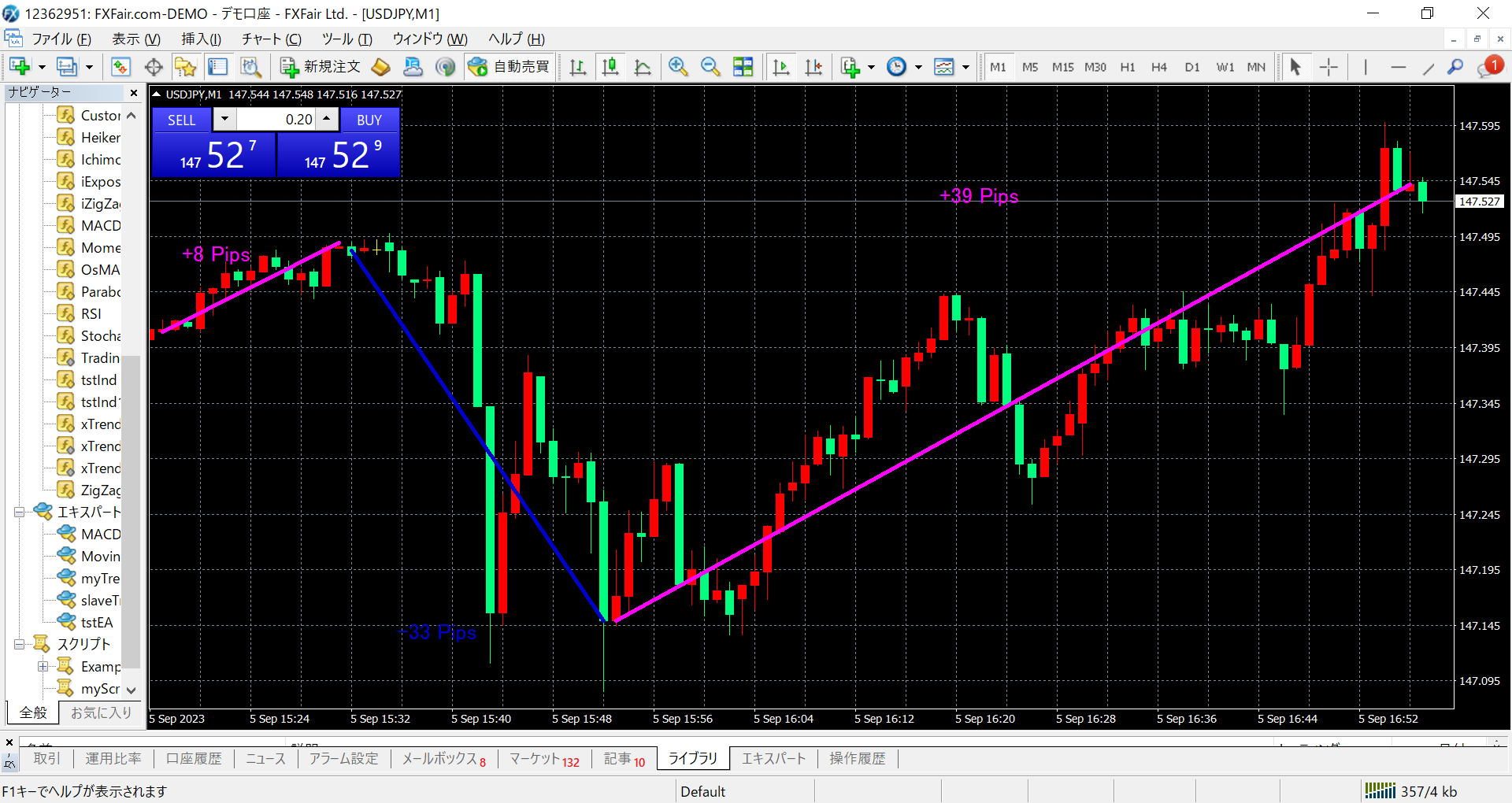Open the ツール menu
1512x803 pixels.
coord(346,39)
